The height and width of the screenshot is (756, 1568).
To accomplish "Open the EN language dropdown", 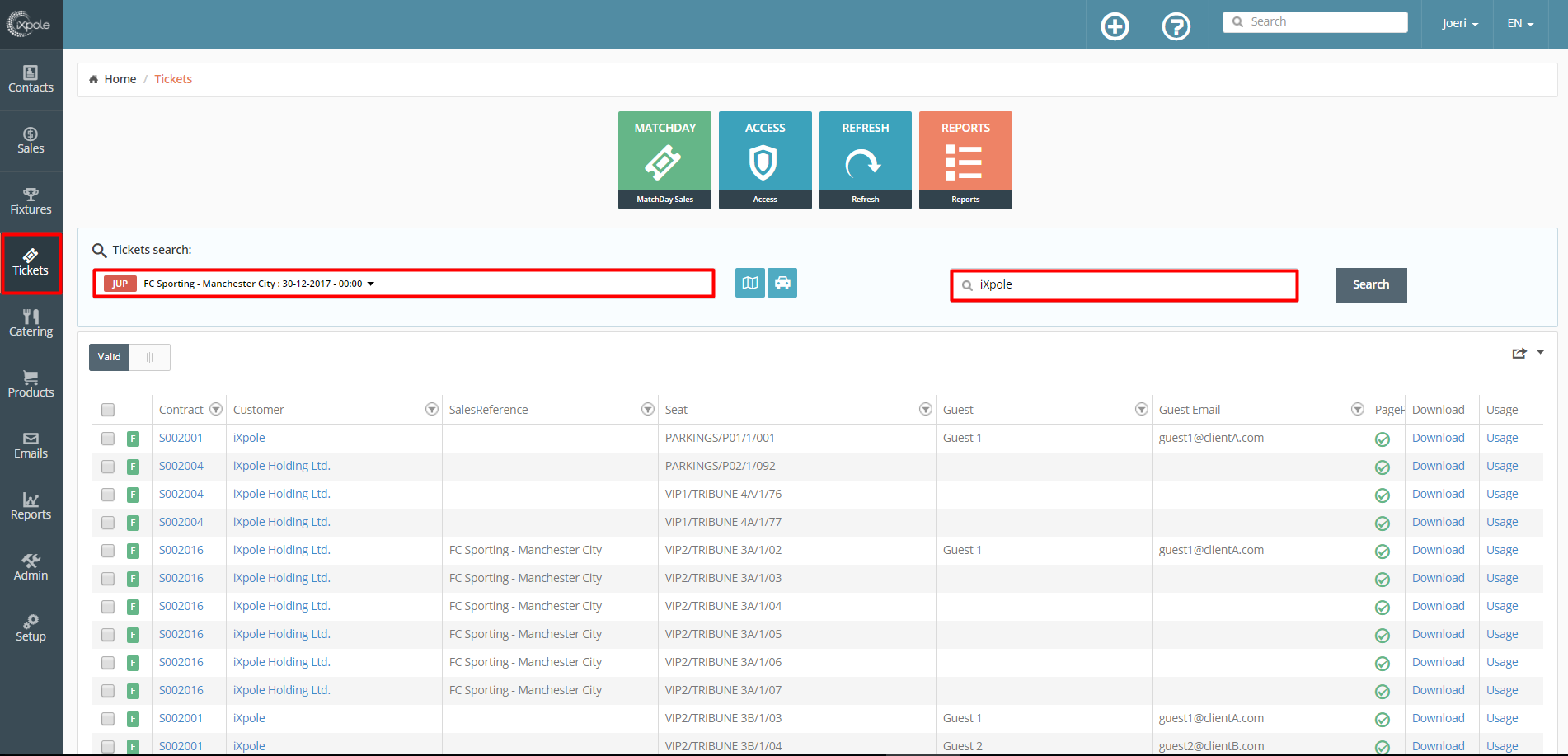I will pyautogui.click(x=1520, y=23).
